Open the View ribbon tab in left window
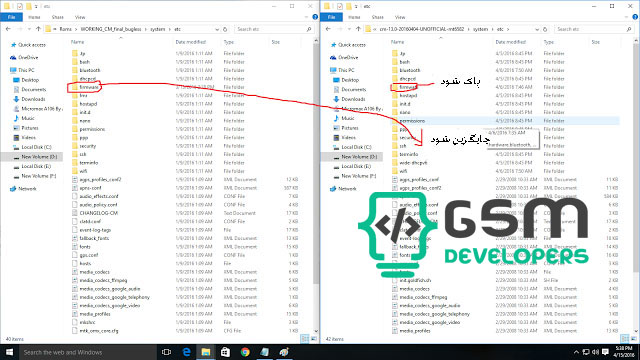This screenshot has width=640, height=360. [80, 17]
